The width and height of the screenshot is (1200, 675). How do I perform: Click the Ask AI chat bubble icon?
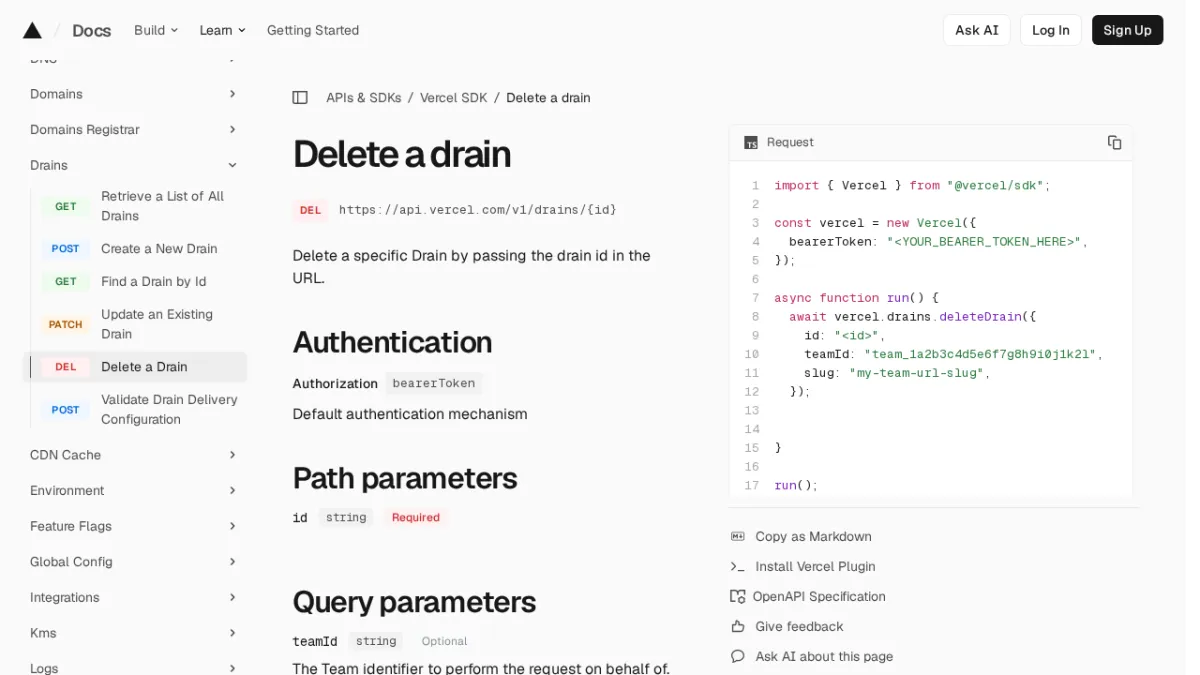click(x=738, y=657)
